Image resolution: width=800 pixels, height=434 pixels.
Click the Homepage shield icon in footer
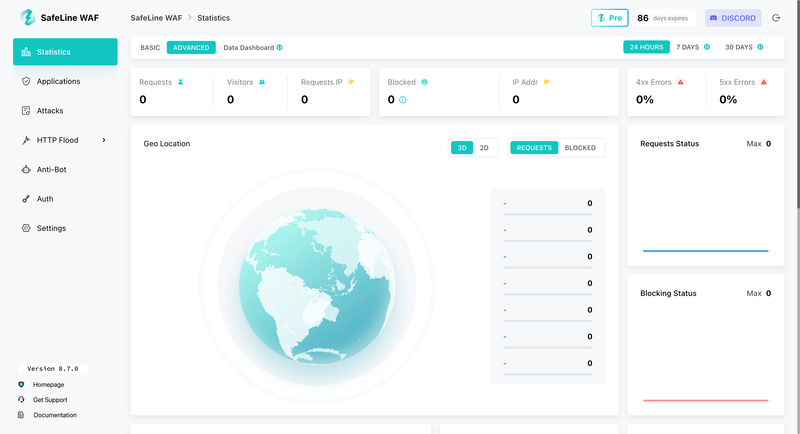point(21,385)
